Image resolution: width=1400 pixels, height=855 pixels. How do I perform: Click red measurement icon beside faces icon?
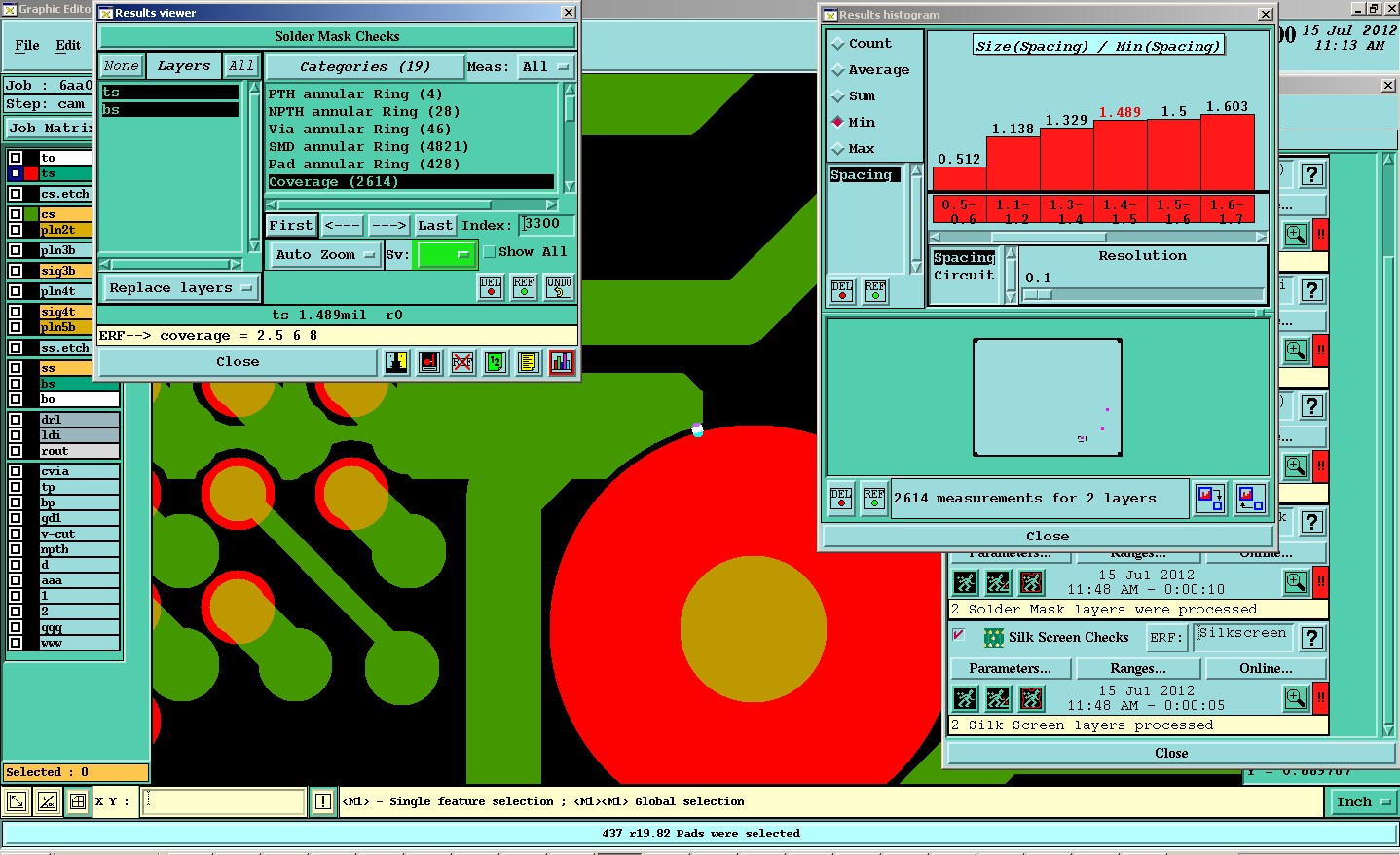(x=429, y=362)
